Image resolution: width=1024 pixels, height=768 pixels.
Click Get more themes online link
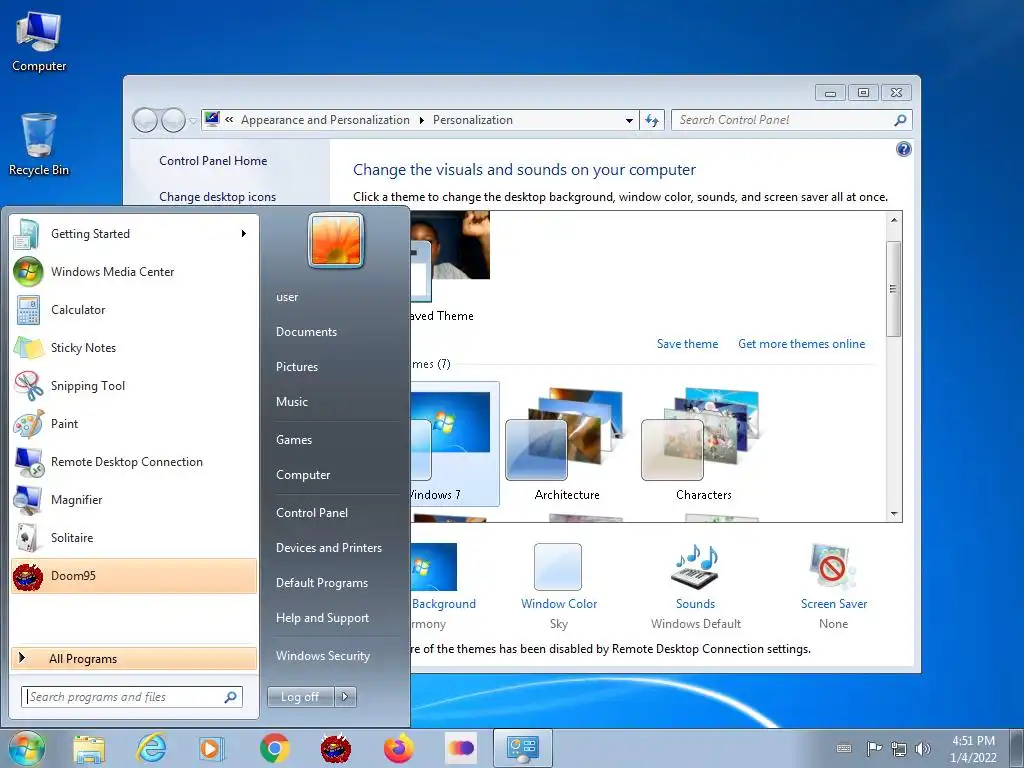coord(801,344)
